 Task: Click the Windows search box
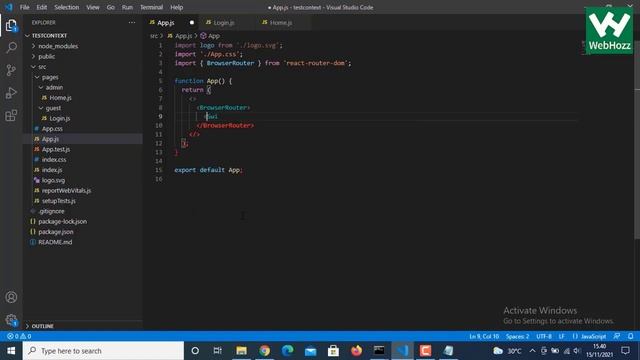tap(104, 351)
